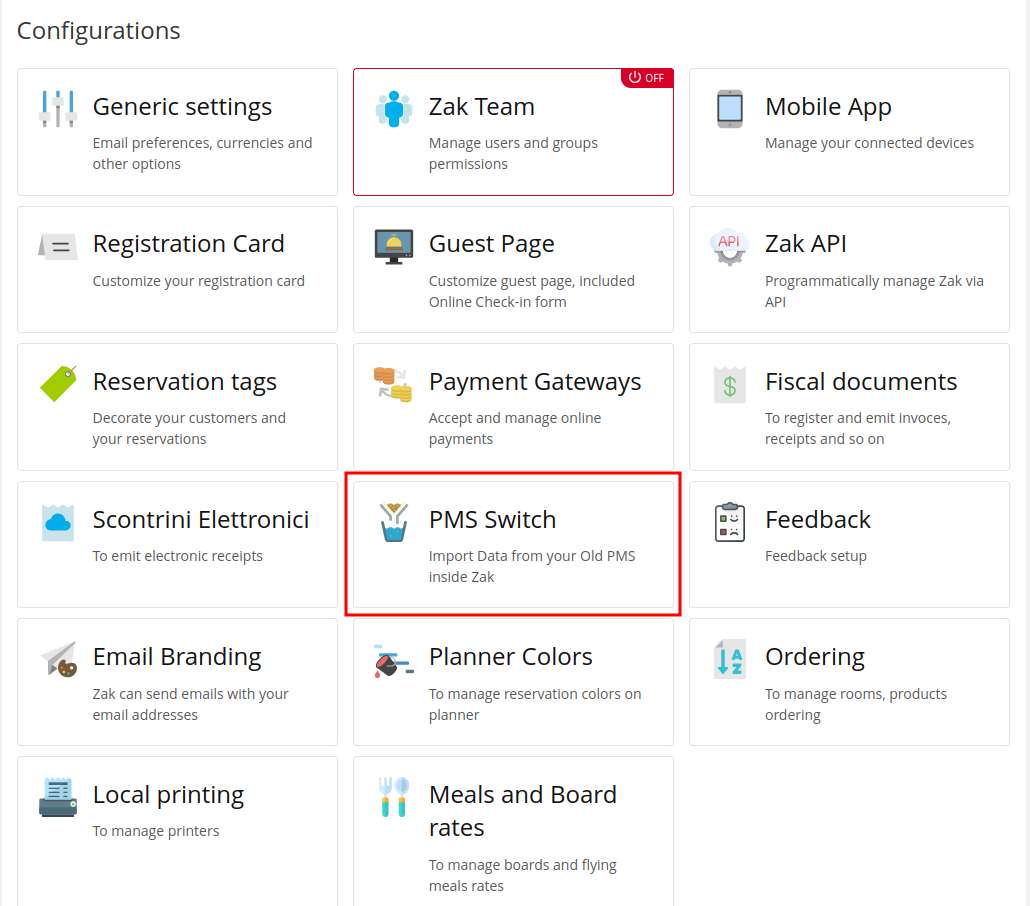Click the Fiscal documents receipt icon
The height and width of the screenshot is (906, 1030).
coord(730,384)
